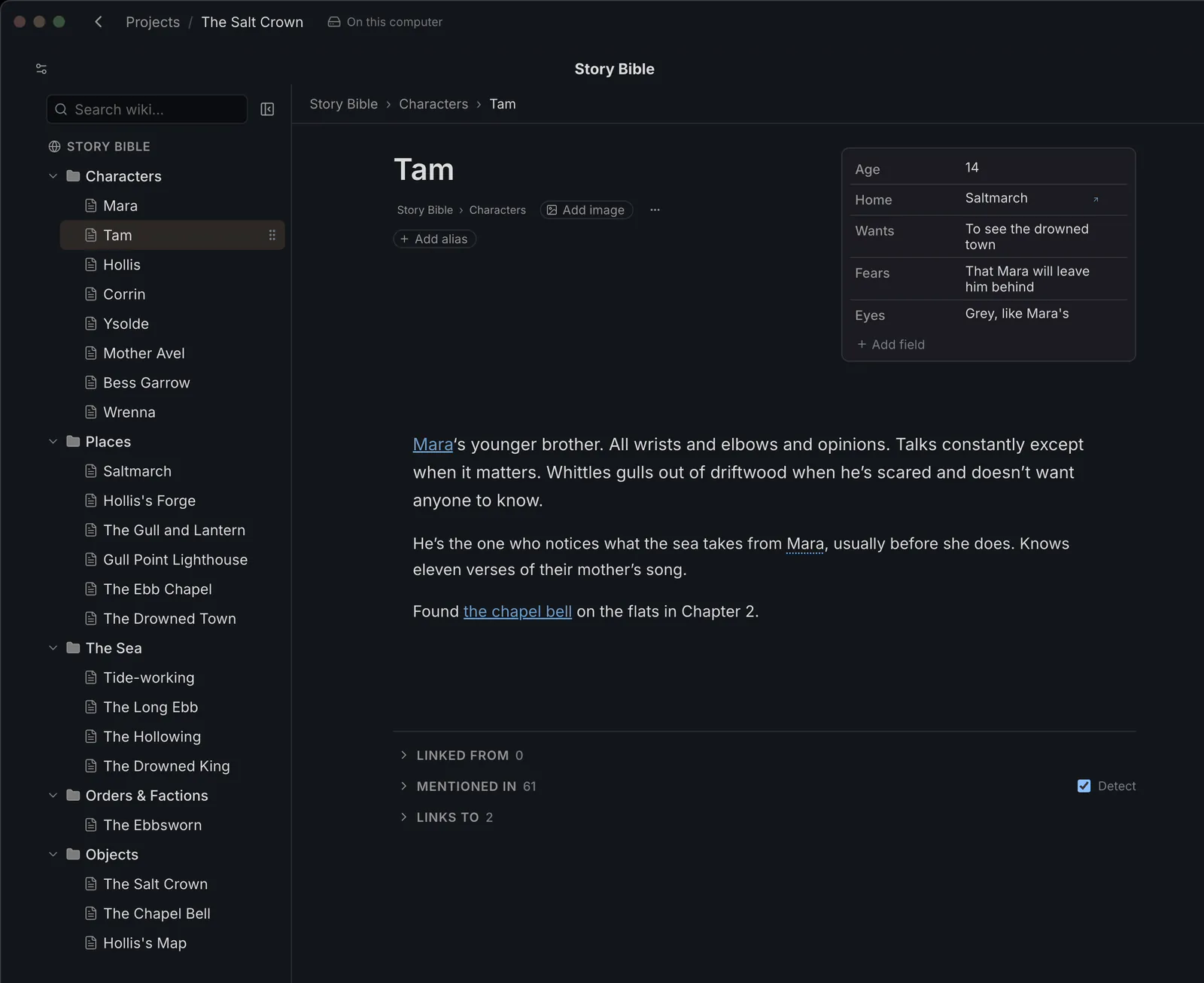This screenshot has width=1204, height=983.
Task: Open the Saltmarch link arrow in Home field
Action: pyautogui.click(x=1096, y=199)
